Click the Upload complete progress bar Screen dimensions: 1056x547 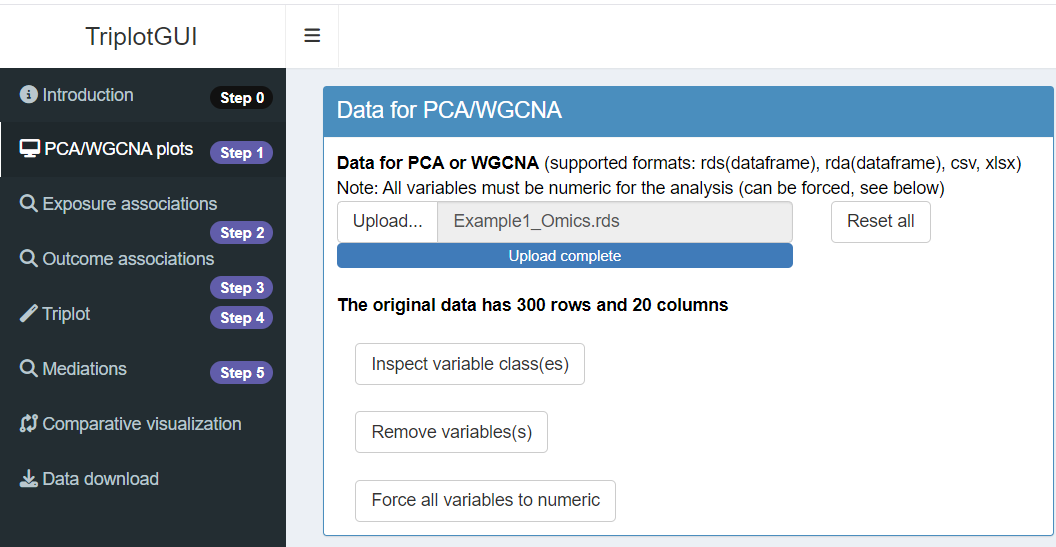click(x=564, y=256)
